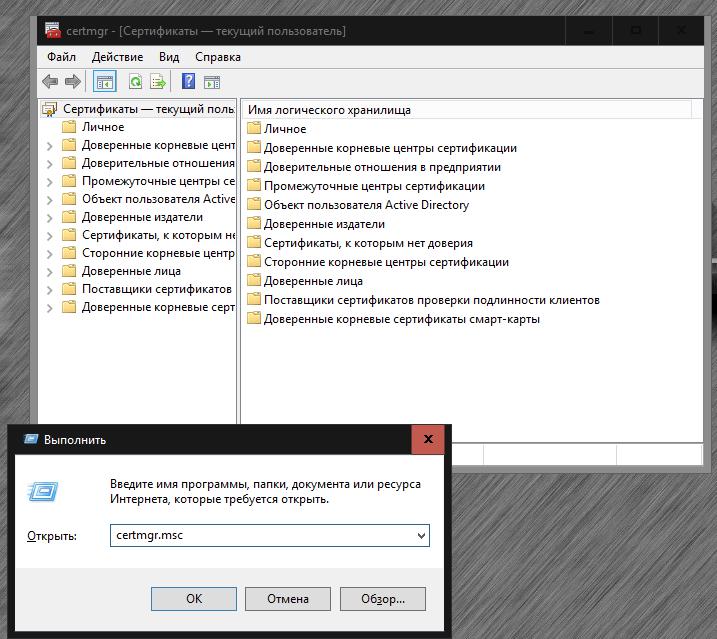Select the certificates root node icon in tree
The width and height of the screenshot is (717, 639).
pyautogui.click(x=49, y=109)
